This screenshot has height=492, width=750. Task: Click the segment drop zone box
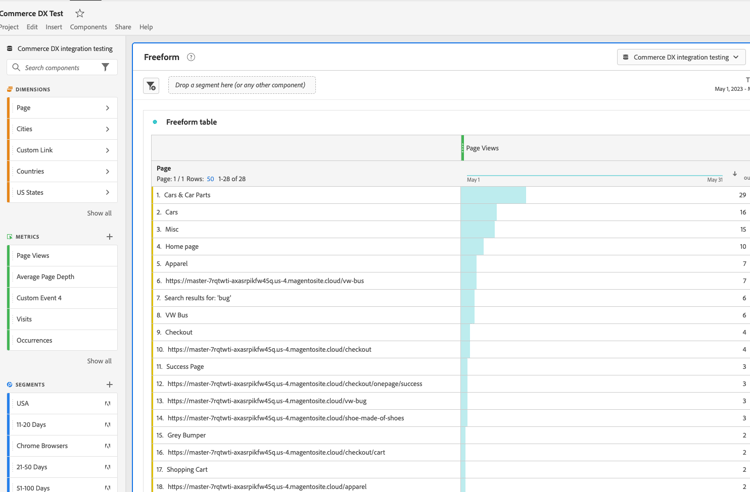(242, 85)
